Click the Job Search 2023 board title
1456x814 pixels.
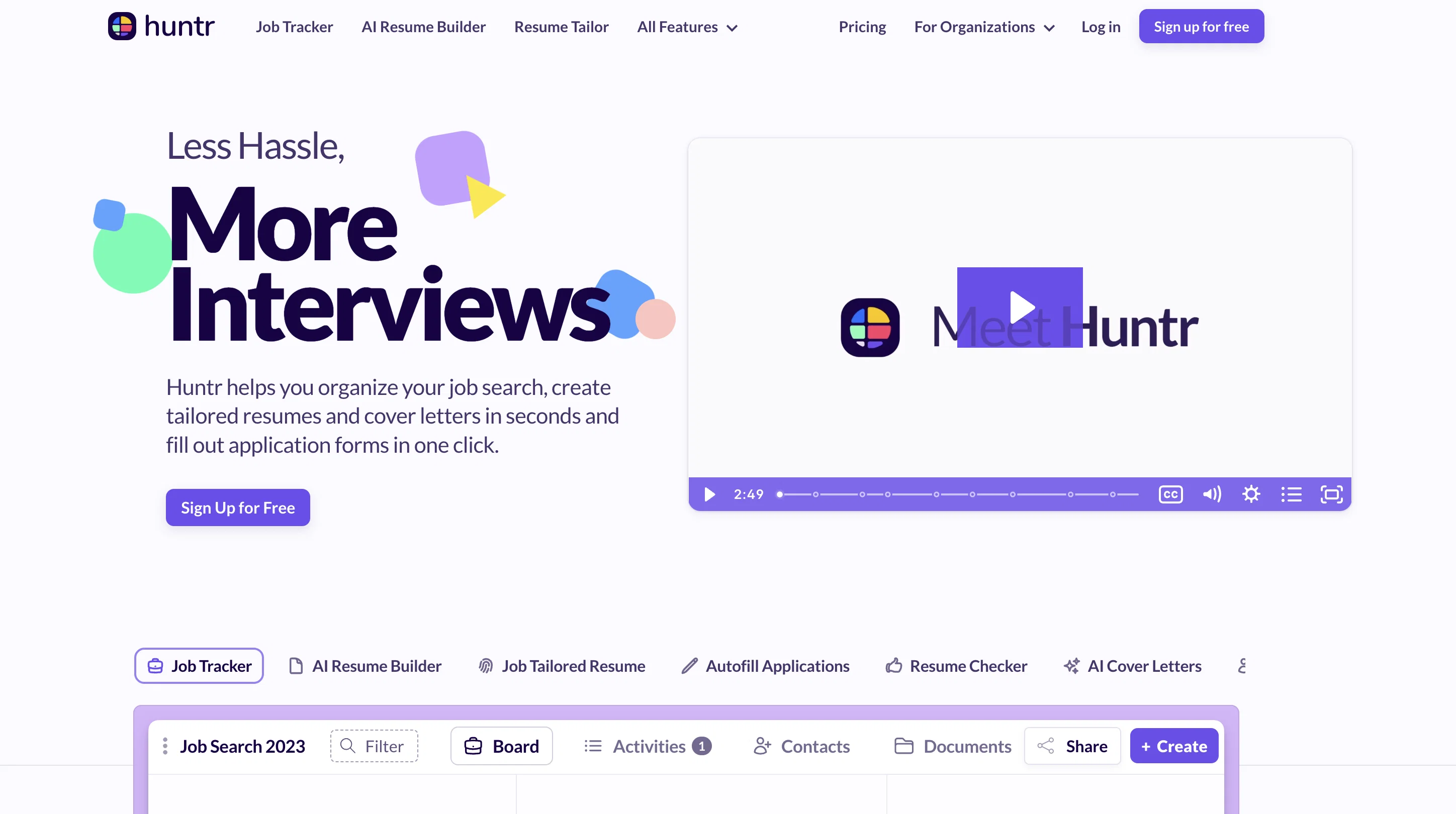tap(242, 746)
